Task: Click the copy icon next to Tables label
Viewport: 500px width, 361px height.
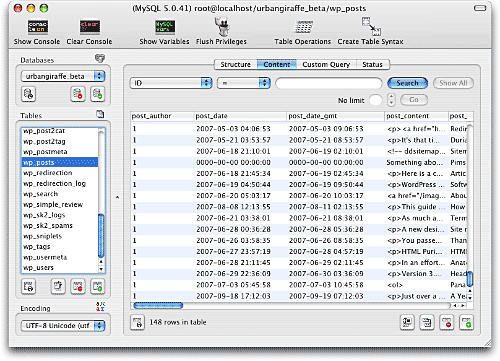Action: 100,114
